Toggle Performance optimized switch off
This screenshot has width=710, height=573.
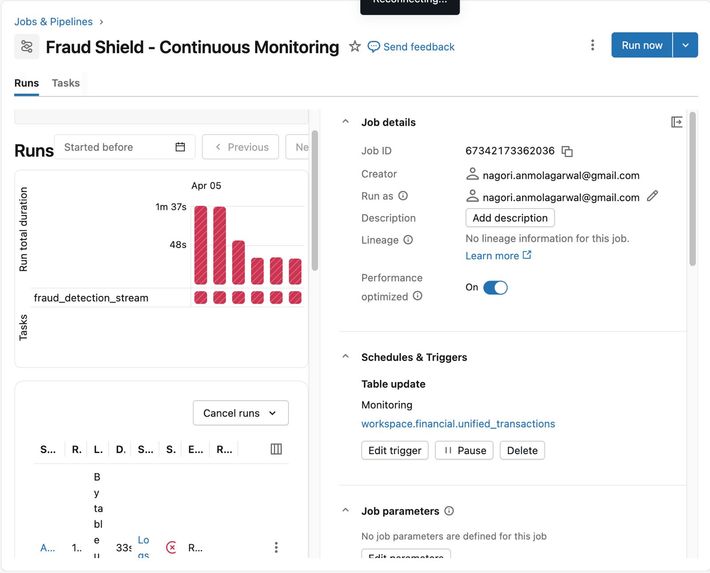tap(495, 288)
